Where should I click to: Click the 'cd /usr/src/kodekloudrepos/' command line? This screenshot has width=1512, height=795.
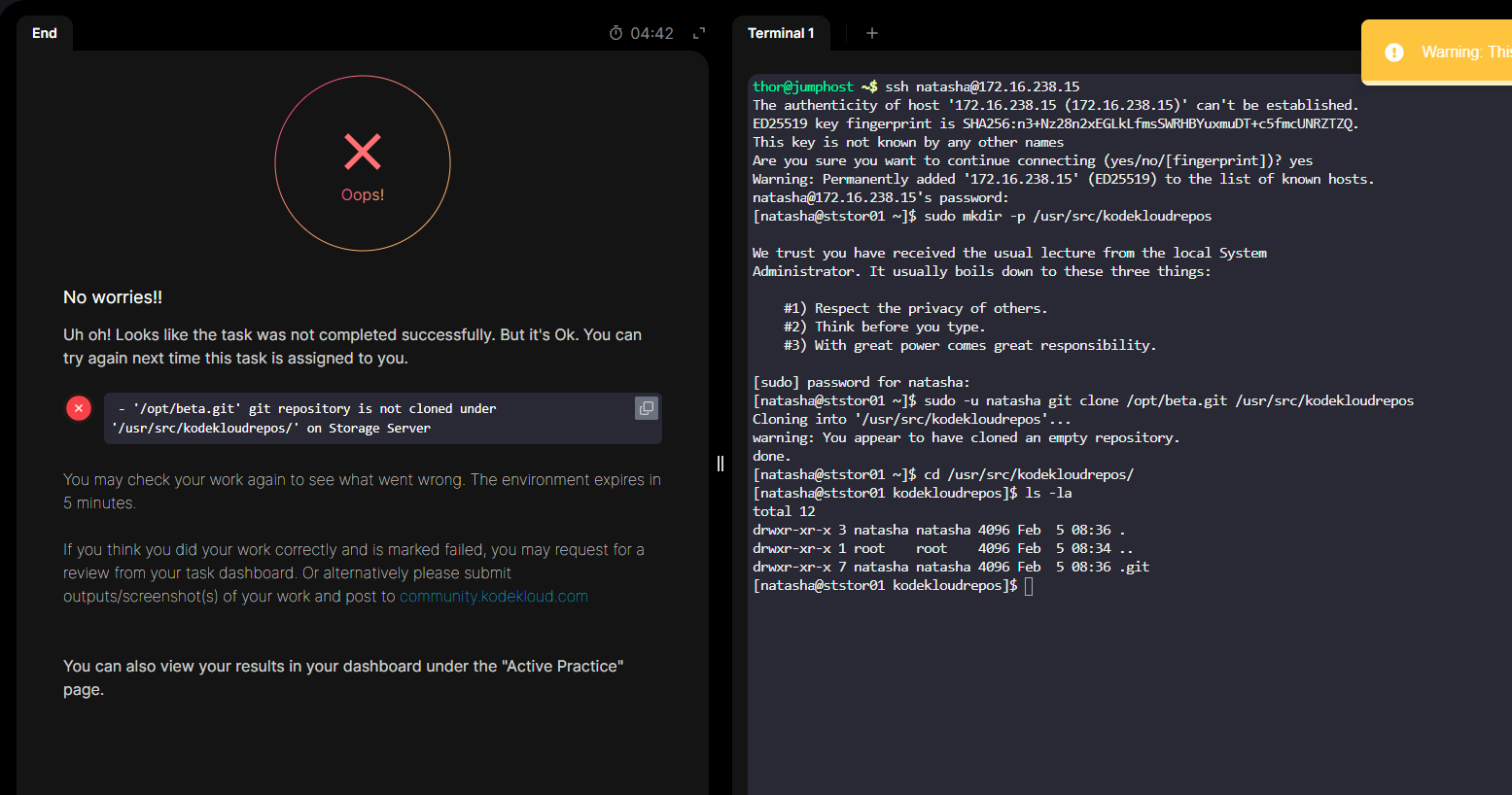[x=943, y=474]
